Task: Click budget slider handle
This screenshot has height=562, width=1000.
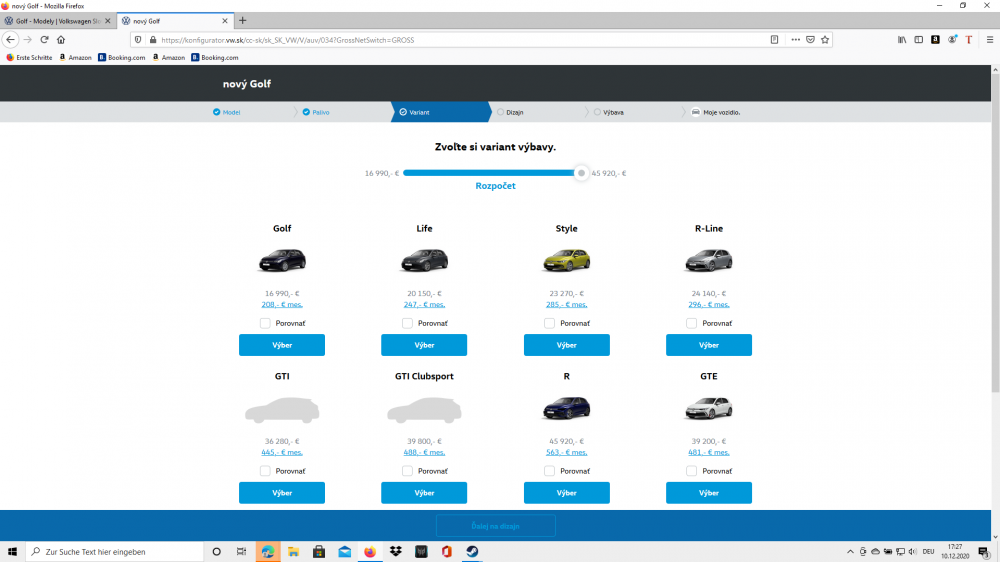Action: [581, 173]
